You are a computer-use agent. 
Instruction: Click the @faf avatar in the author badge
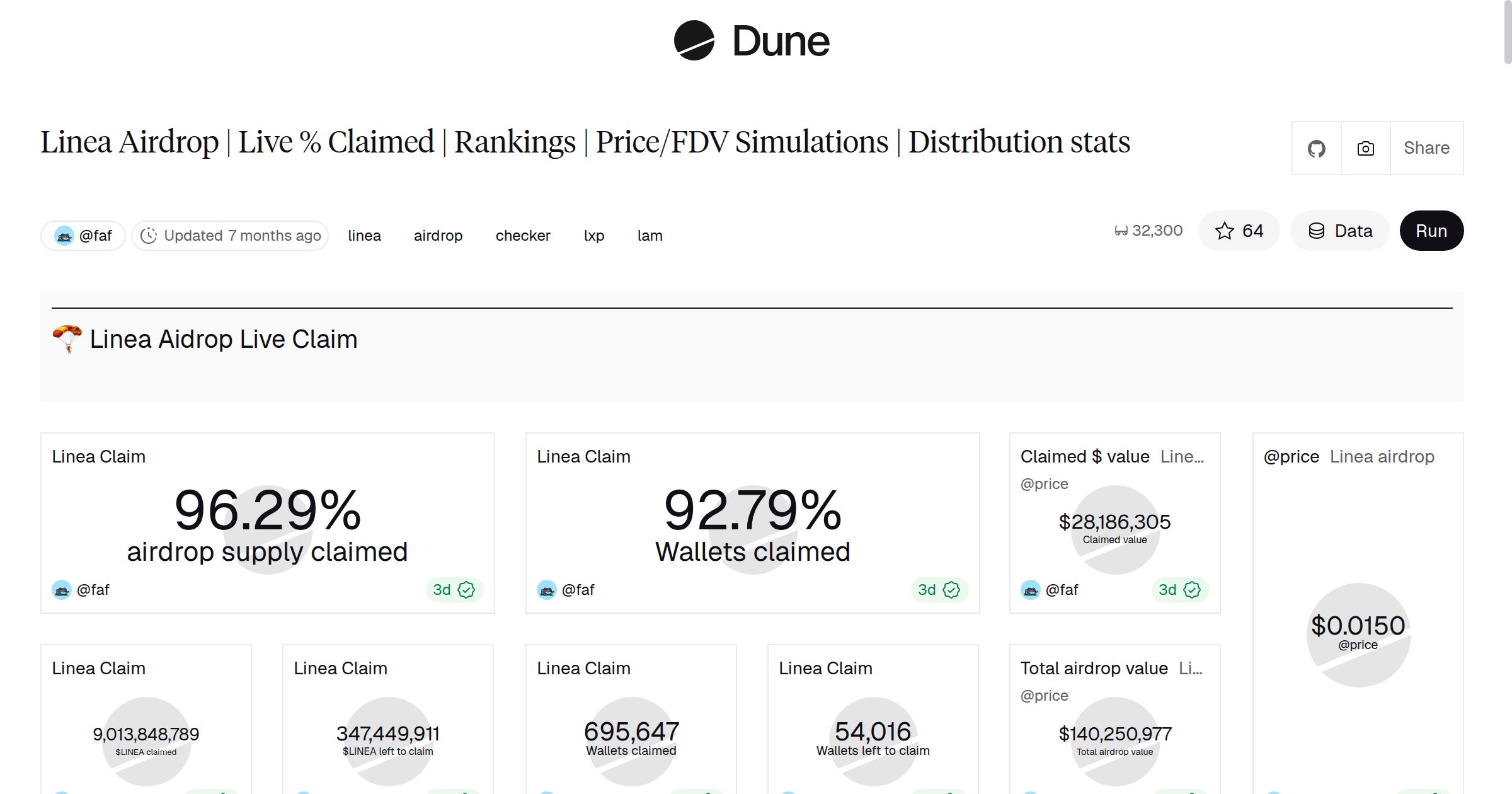coord(65,234)
